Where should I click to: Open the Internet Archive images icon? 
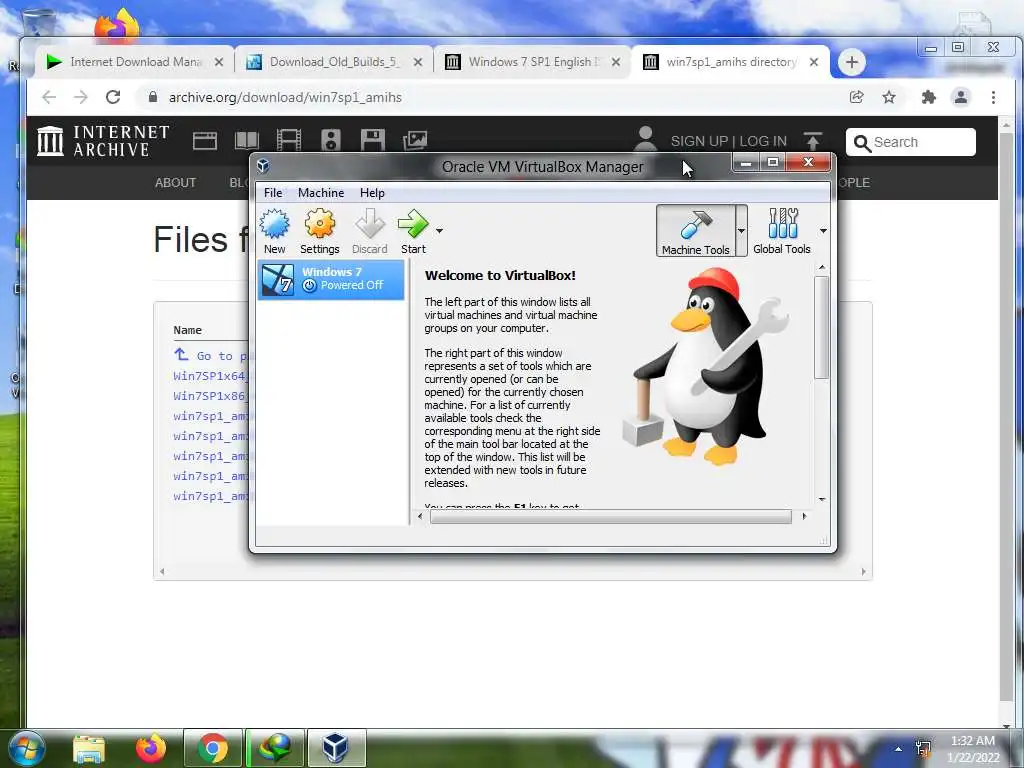[x=415, y=140]
